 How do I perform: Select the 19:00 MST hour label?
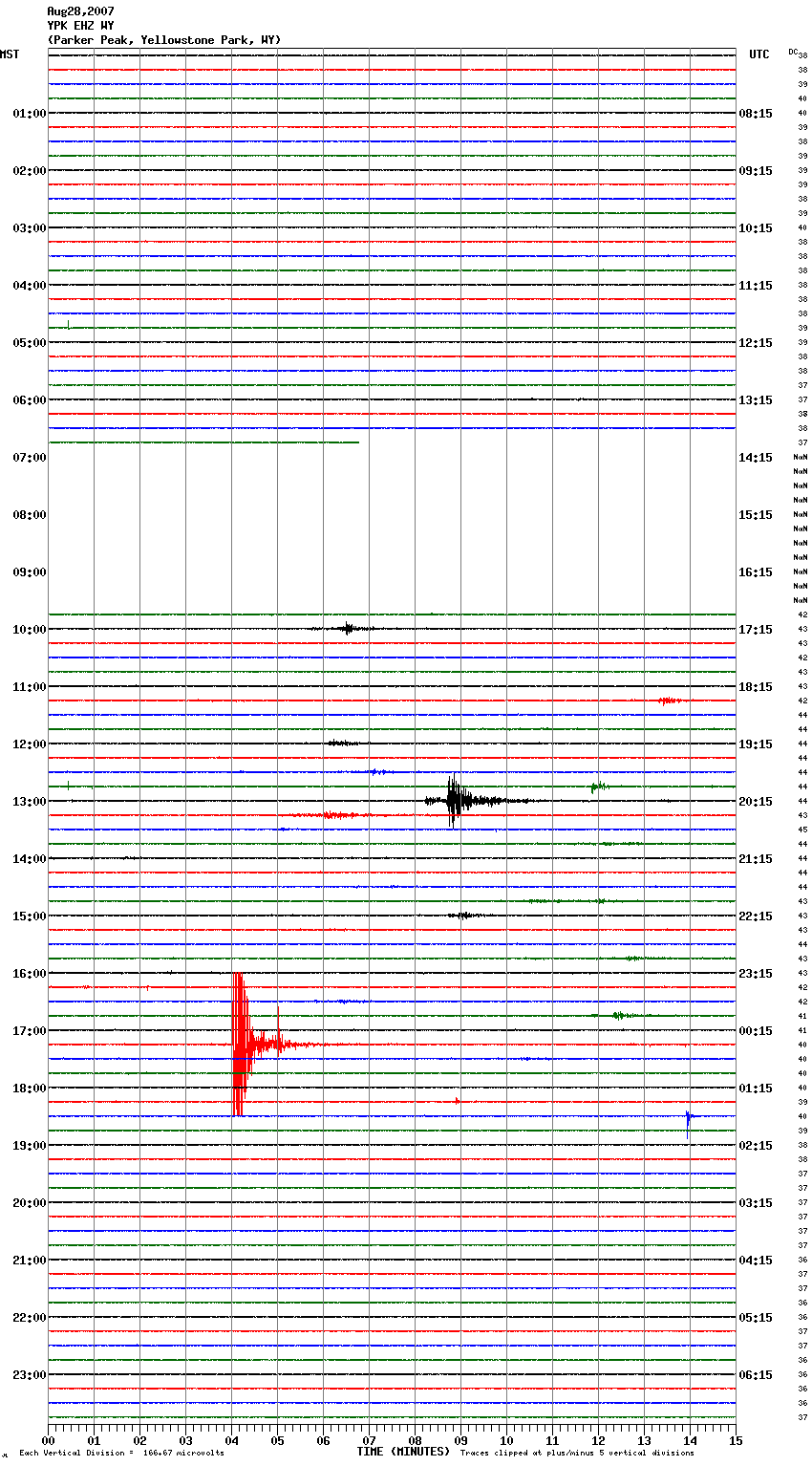(x=29, y=1146)
